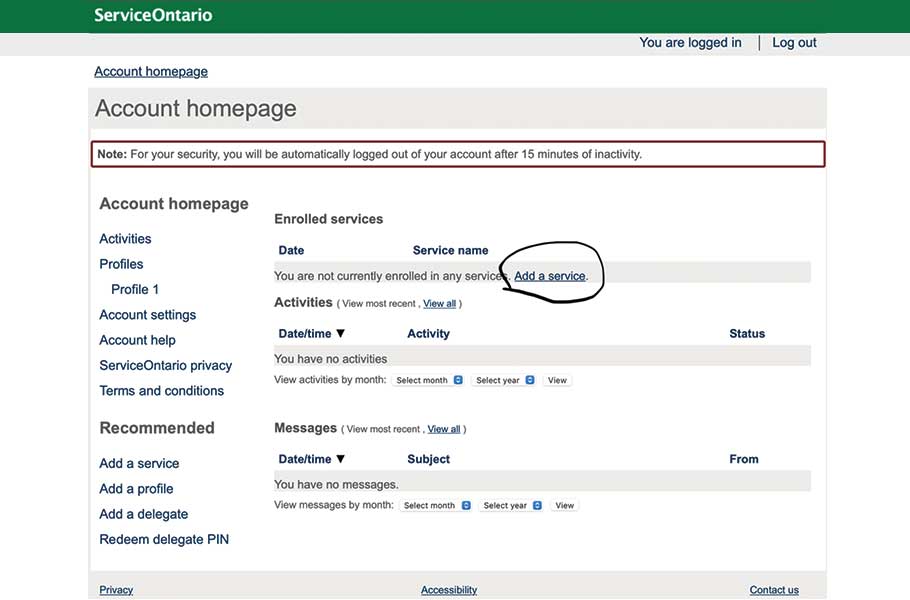The height and width of the screenshot is (600, 910).
Task: Sort Messages by Date/time arrow
Action: coord(340,459)
